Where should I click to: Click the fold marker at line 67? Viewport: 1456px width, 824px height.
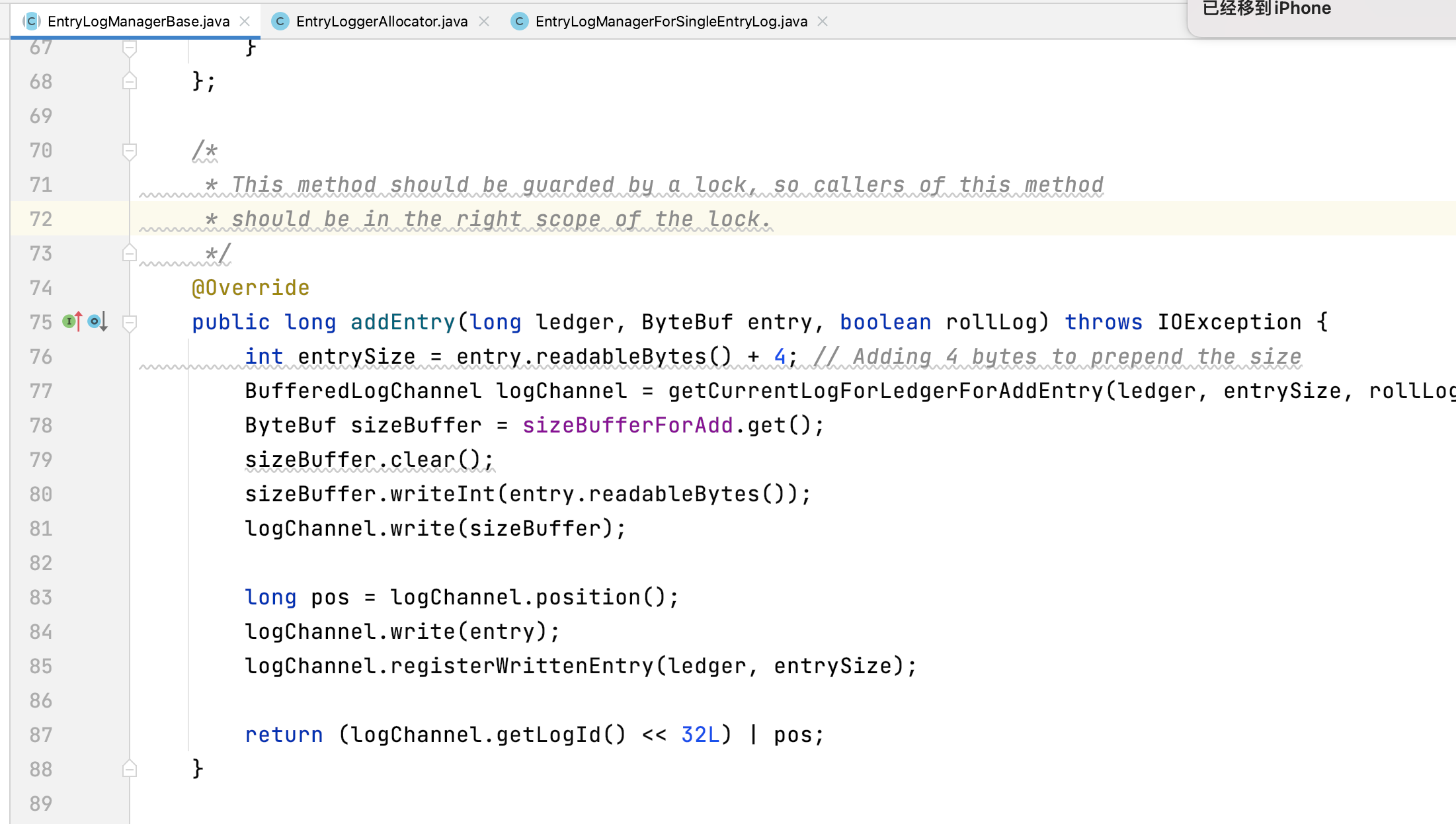pos(130,48)
